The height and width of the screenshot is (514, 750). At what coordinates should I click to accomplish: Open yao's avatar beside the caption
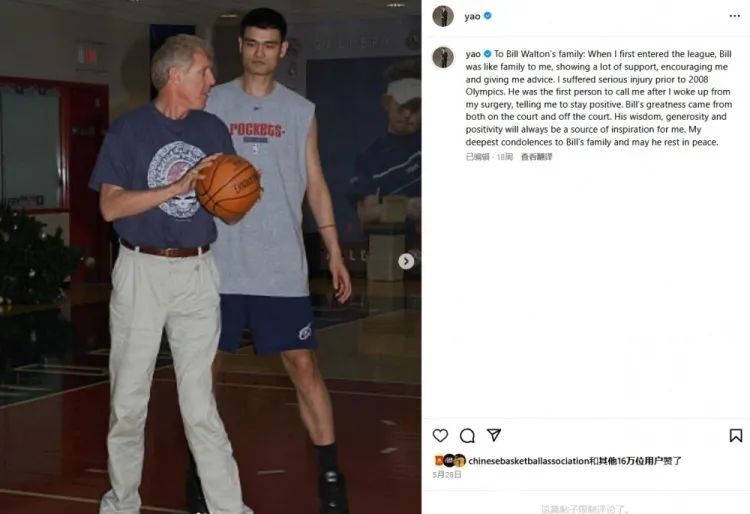click(443, 57)
